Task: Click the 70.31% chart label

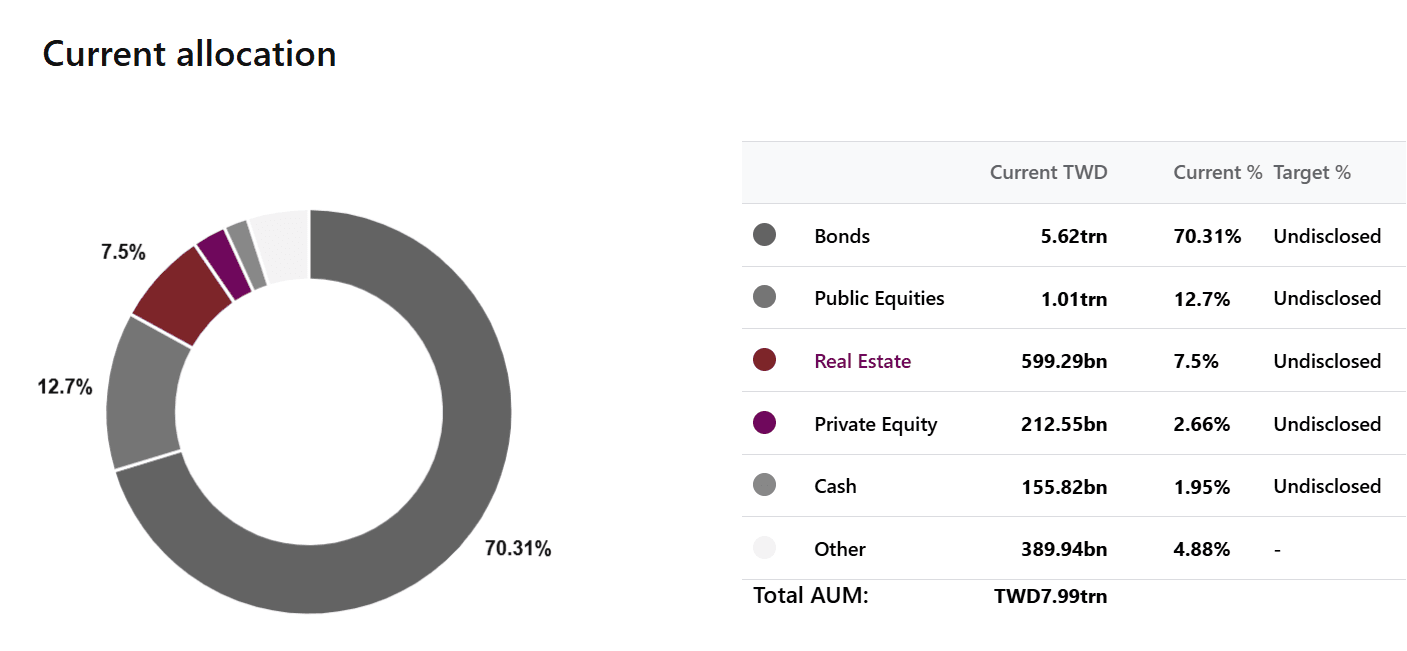Action: click(518, 548)
